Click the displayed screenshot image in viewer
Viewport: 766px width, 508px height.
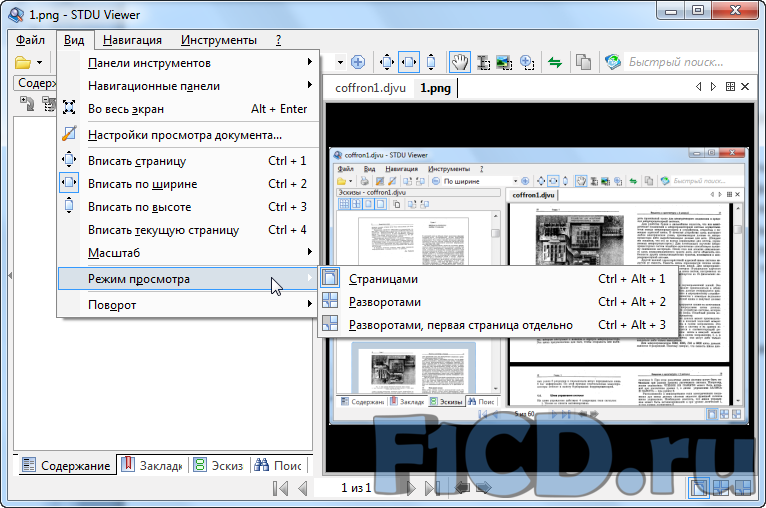point(538,286)
